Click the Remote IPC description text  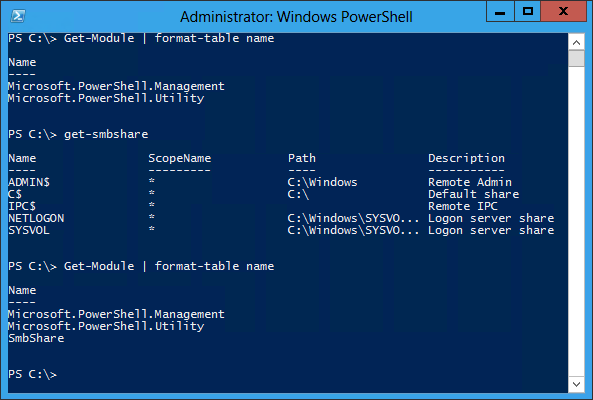click(463, 206)
